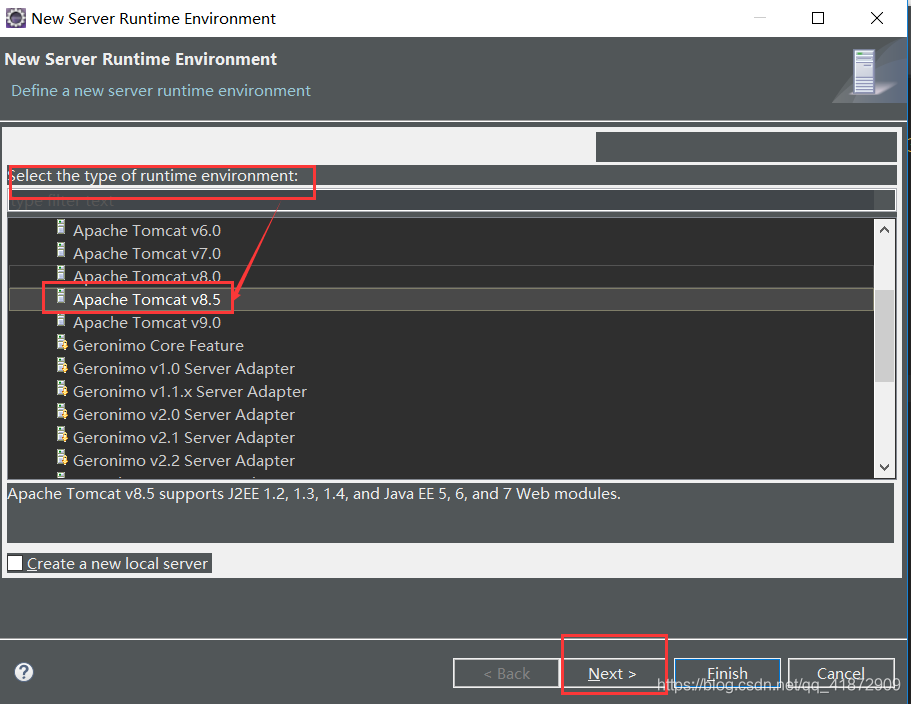Click the runtime list scrollbar thumb
Viewport: 911px width, 704px height.
point(884,336)
